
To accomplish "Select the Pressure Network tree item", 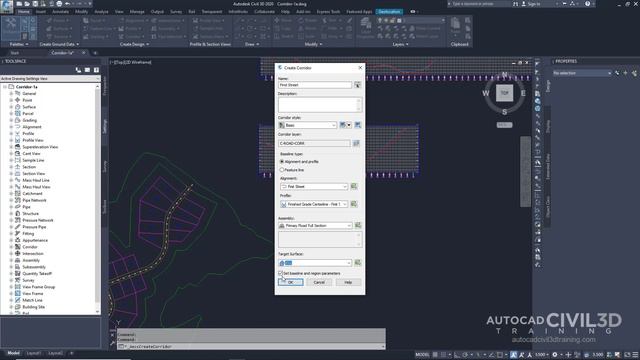I will pyautogui.click(x=38, y=220).
